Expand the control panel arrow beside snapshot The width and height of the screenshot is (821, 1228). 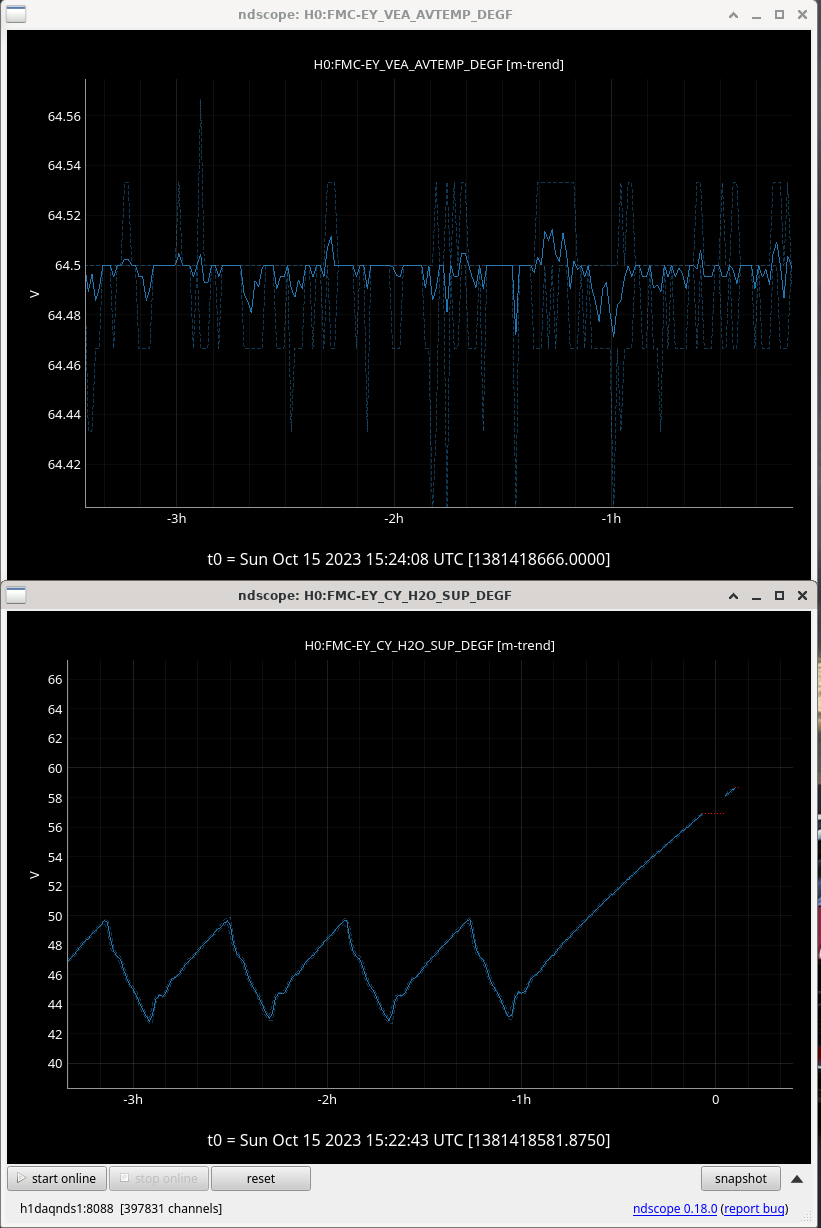click(x=797, y=1178)
